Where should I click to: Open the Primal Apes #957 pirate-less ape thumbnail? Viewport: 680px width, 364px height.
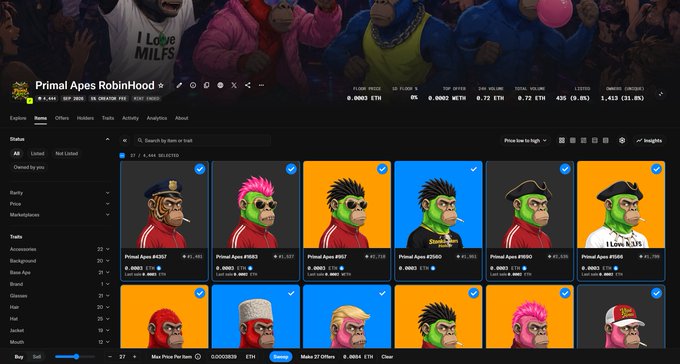pos(347,205)
